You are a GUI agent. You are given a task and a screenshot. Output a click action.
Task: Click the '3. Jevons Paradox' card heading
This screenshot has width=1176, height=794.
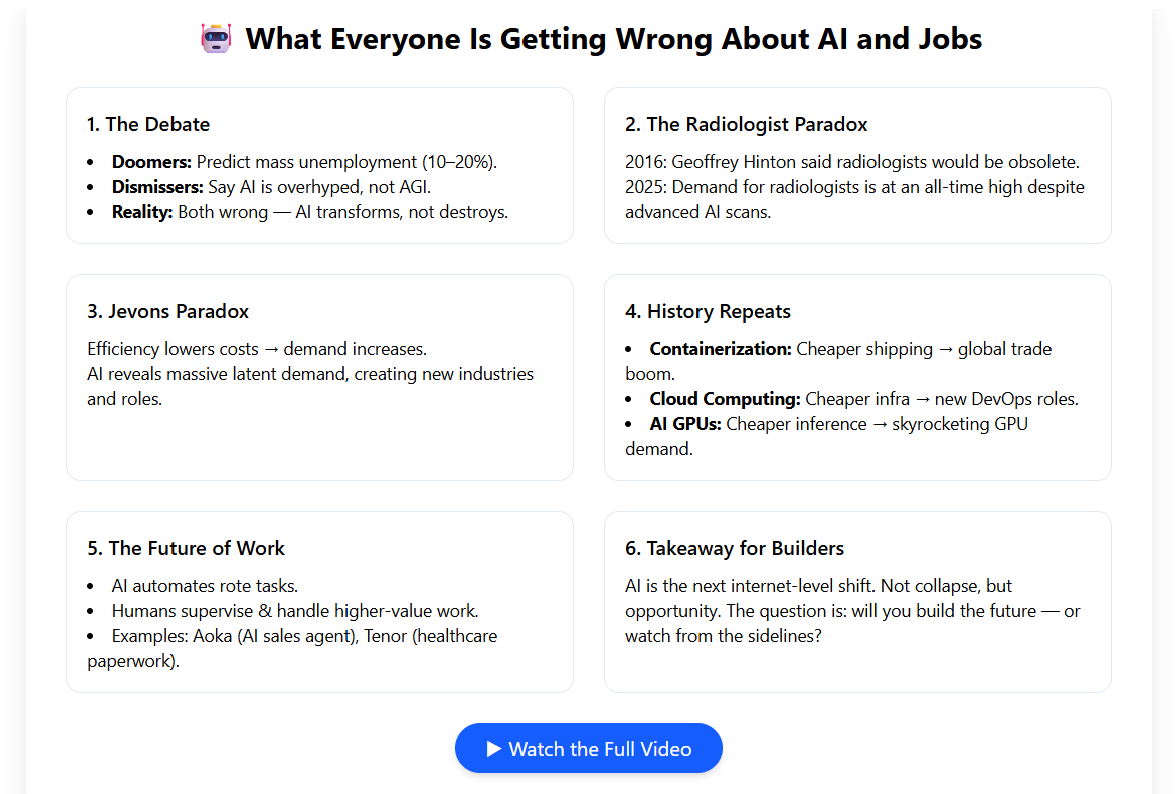[168, 311]
